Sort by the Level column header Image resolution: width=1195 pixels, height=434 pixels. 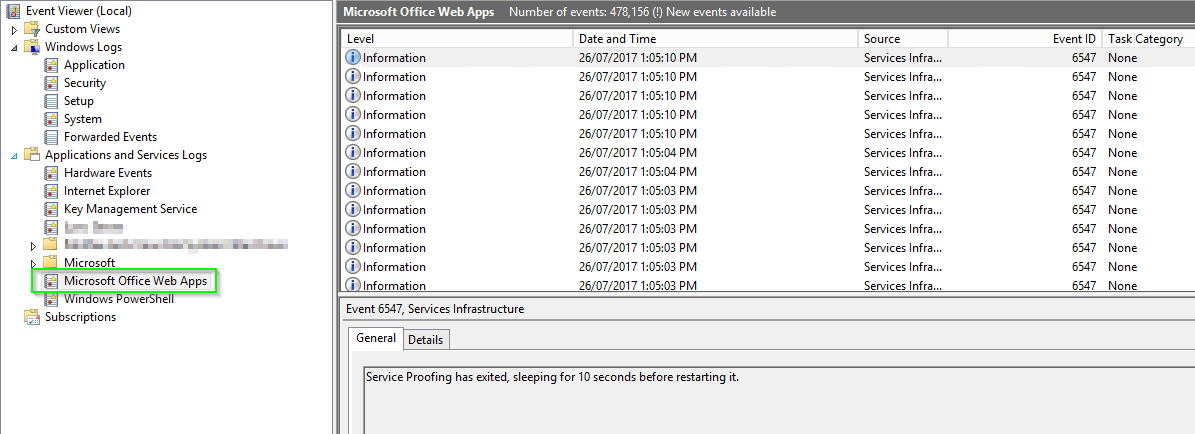pyautogui.click(x=457, y=39)
